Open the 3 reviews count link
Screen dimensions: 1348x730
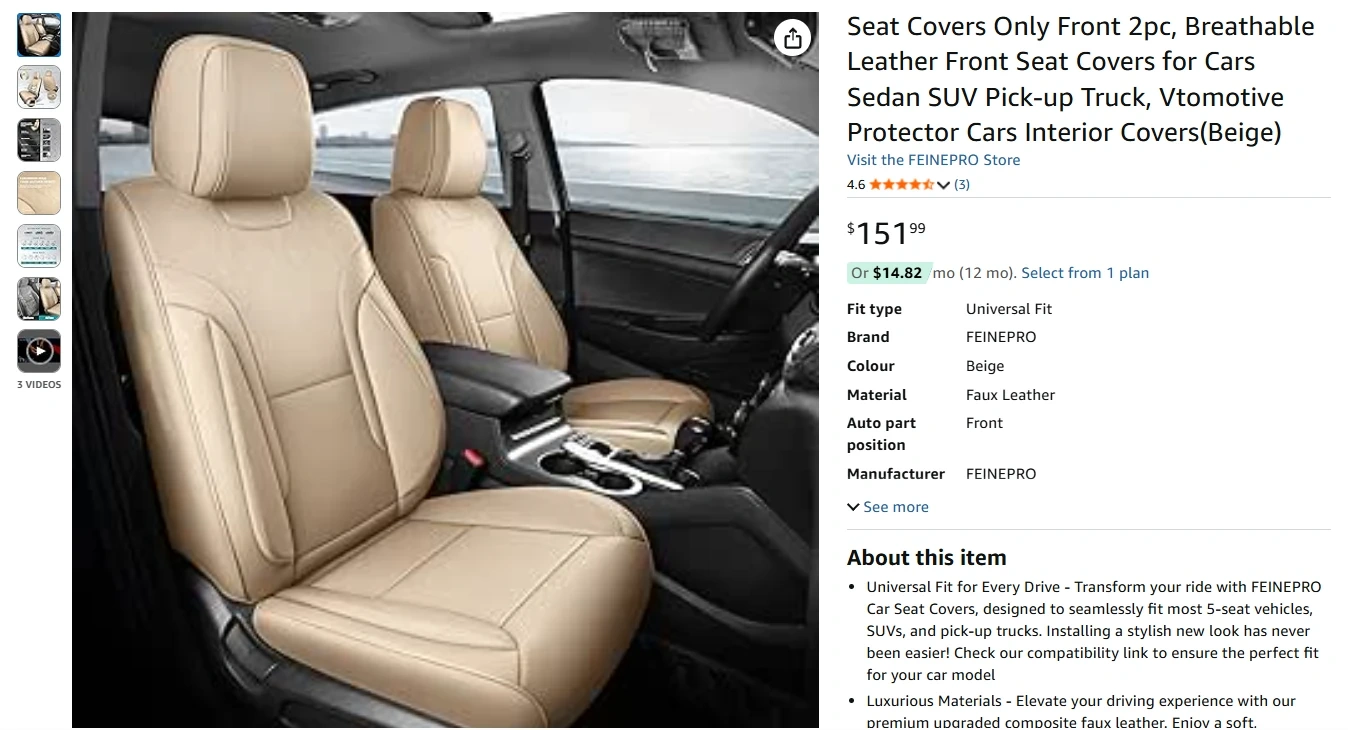coord(962,185)
